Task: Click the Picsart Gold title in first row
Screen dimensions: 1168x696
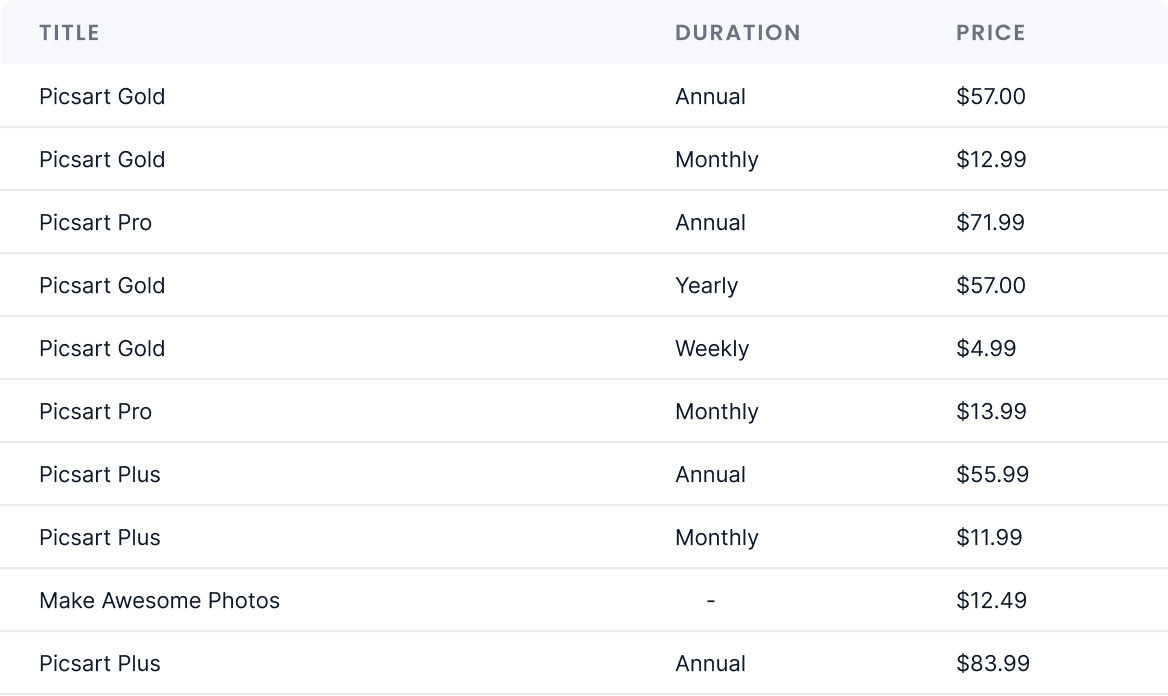Action: [x=102, y=97]
